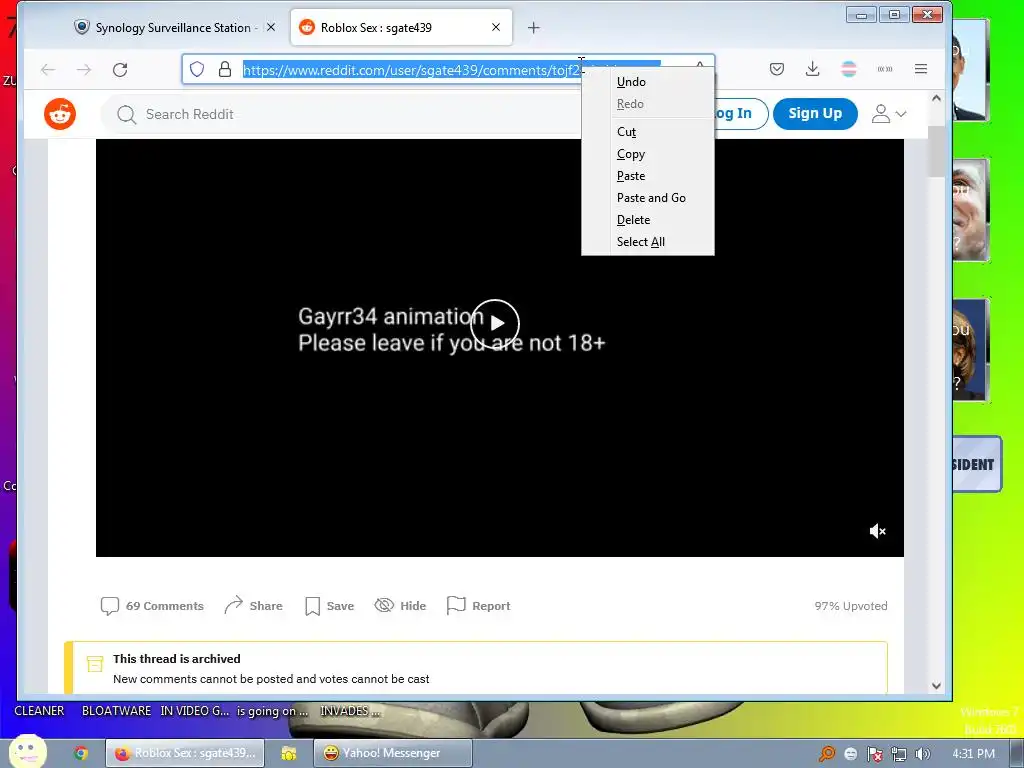Screen dimensions: 1024x768
Task: Click the taskbar volume speaker icon
Action: [x=922, y=754]
